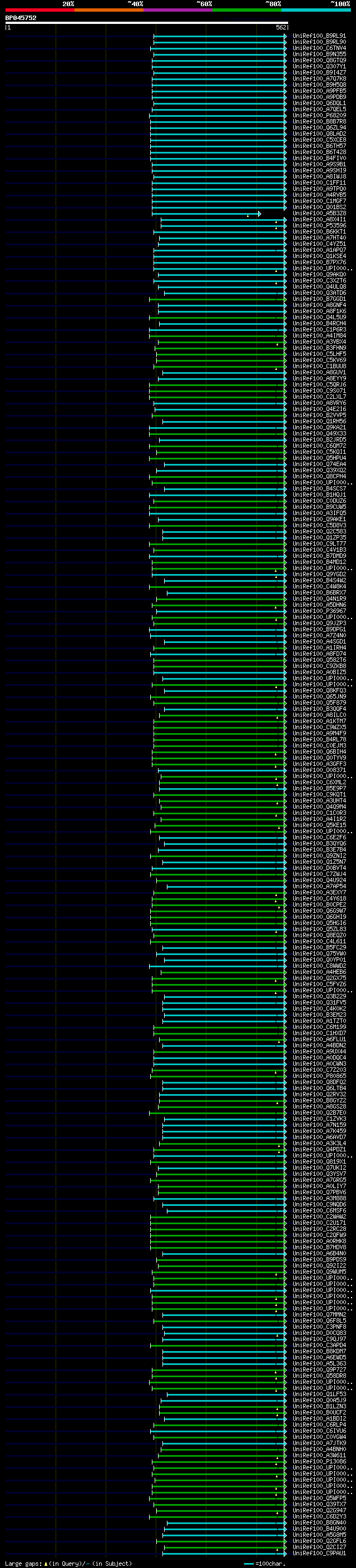Click the purple ~60% identity legend bar
The image size is (356, 1568).
click(x=179, y=10)
